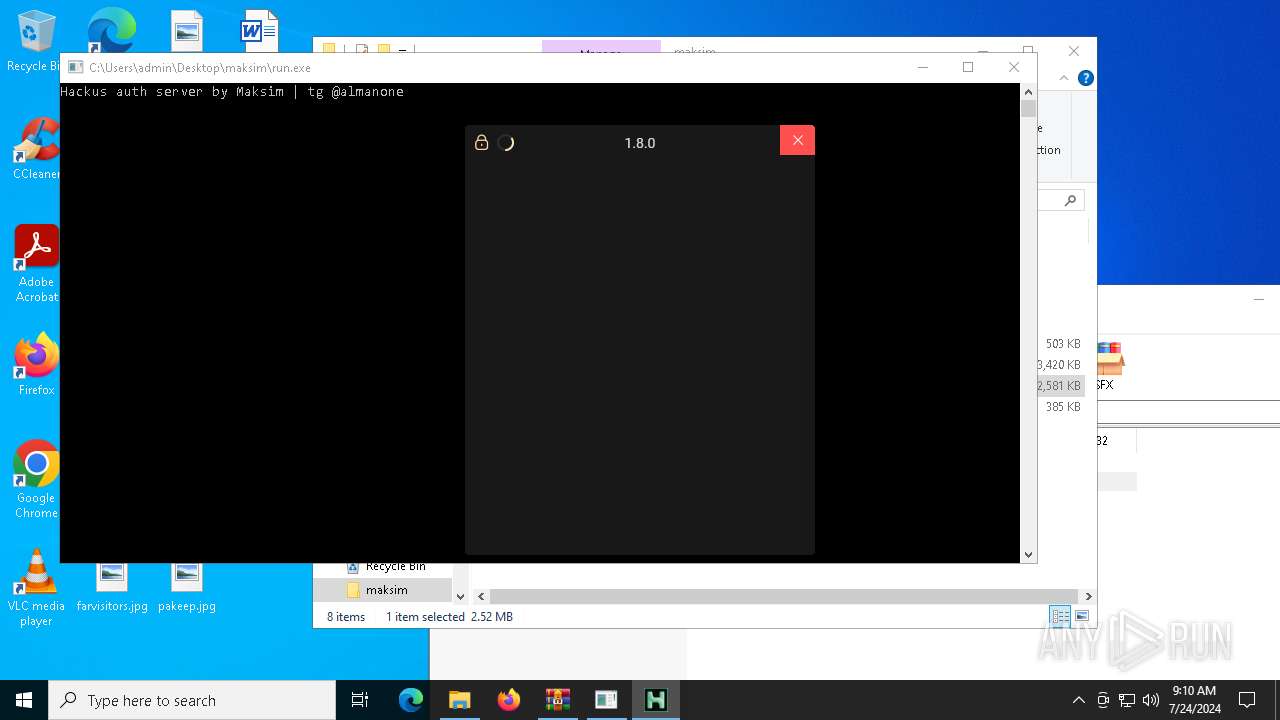1280x720 pixels.
Task: Click the 2,581 KB file size cell
Action: (x=1059, y=385)
